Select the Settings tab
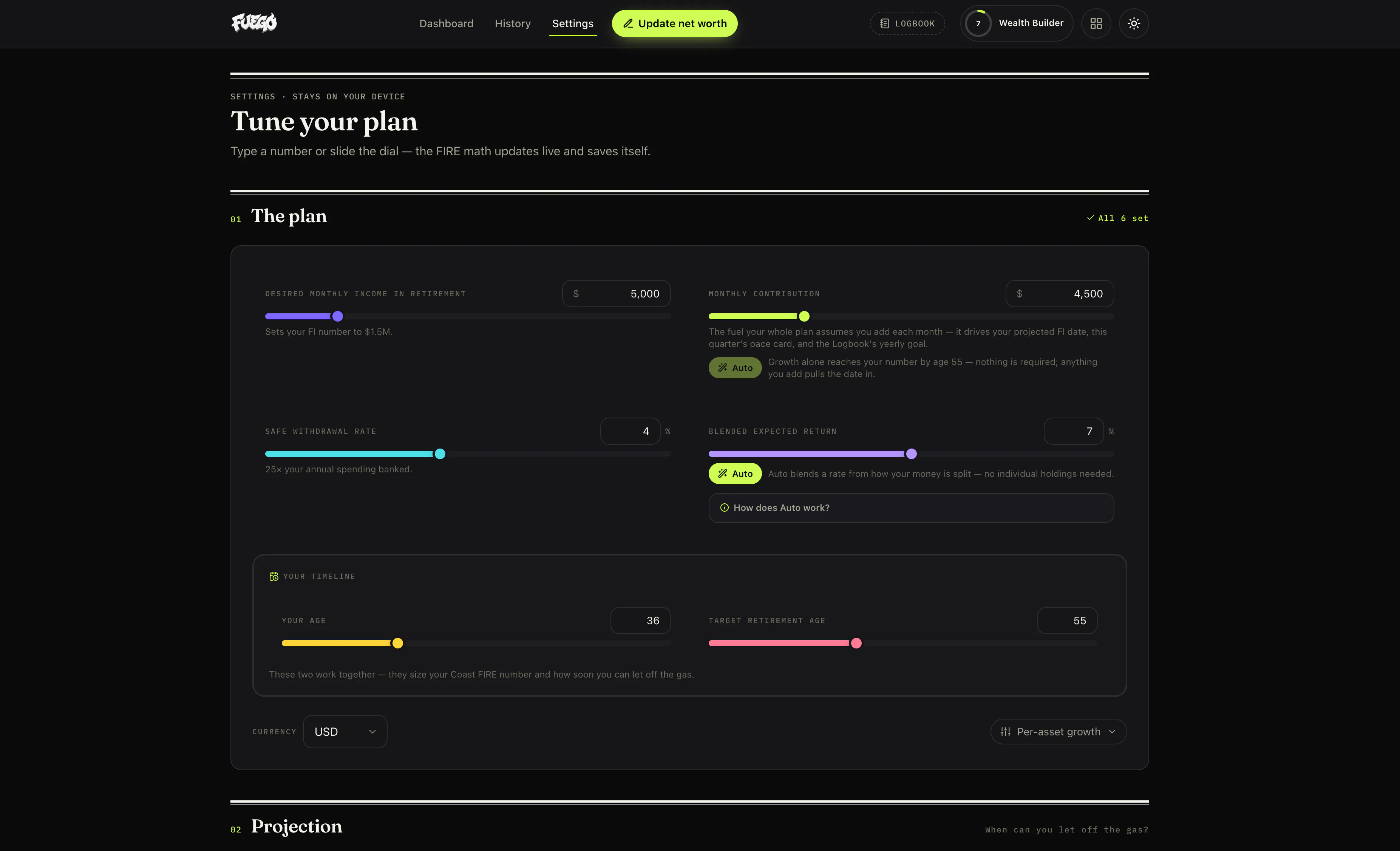This screenshot has width=1400, height=851. coord(573,23)
